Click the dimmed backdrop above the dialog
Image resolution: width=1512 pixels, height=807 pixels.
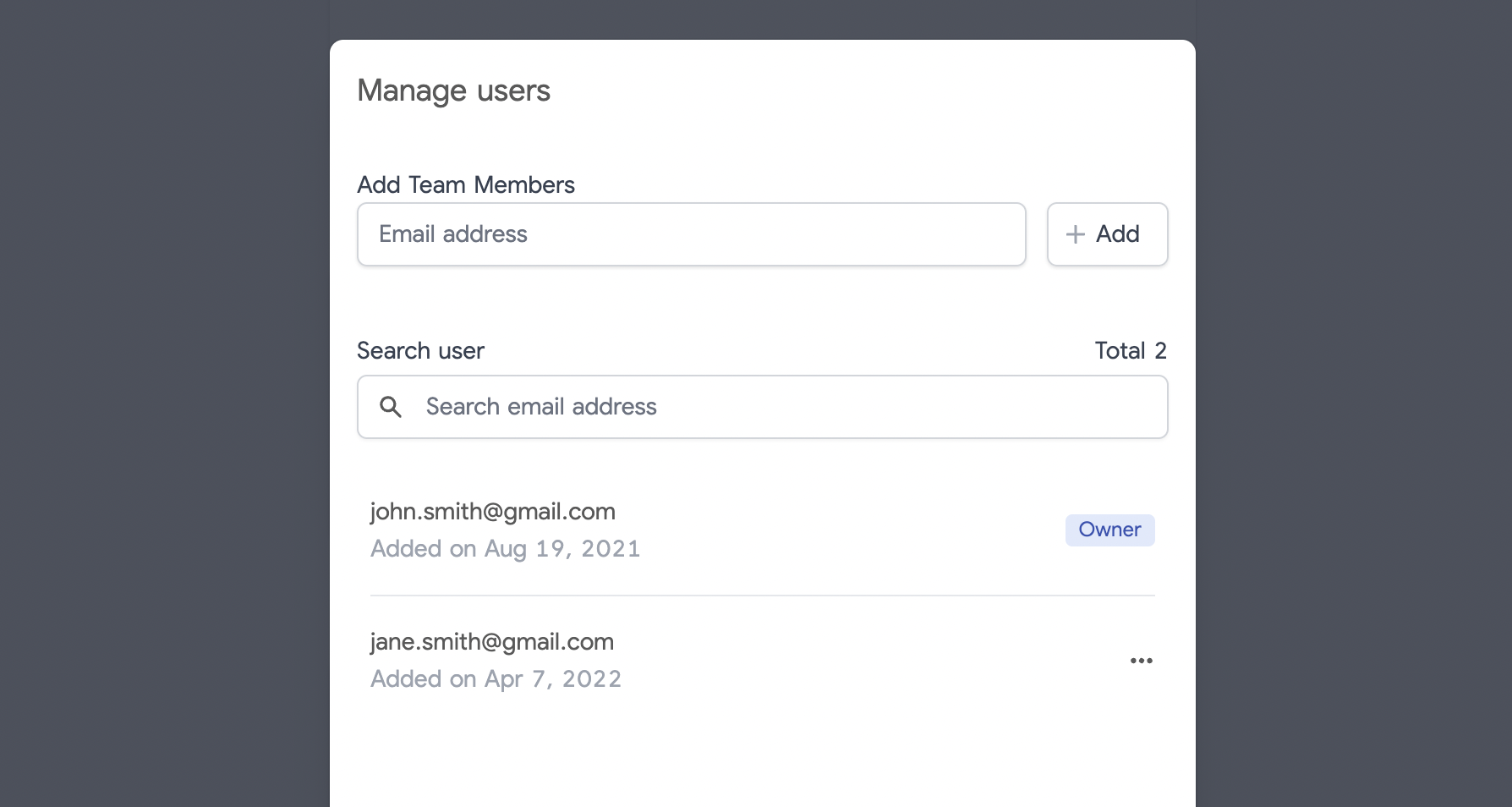click(x=761, y=19)
